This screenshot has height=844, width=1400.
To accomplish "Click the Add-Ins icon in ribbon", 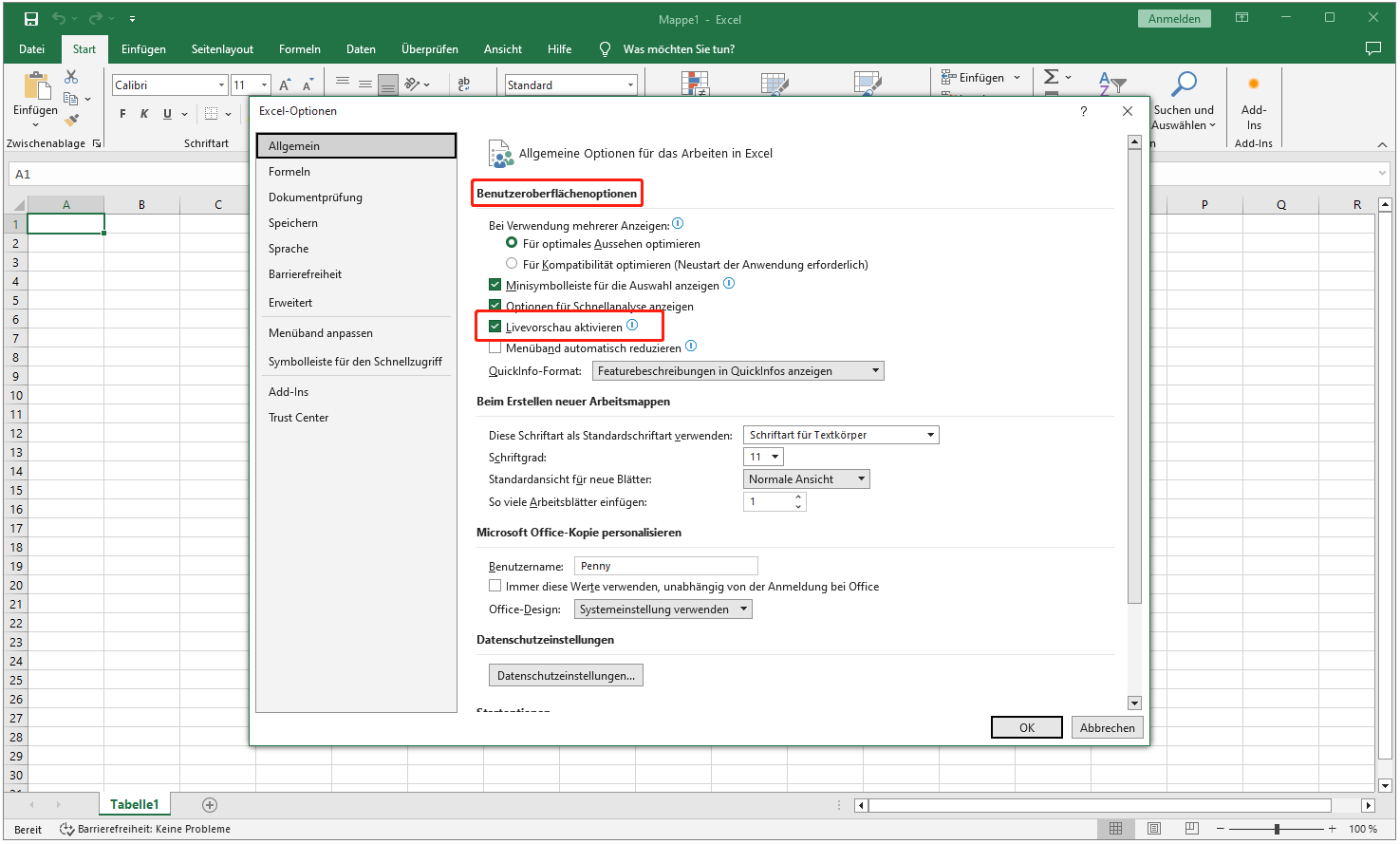I will point(1254,84).
